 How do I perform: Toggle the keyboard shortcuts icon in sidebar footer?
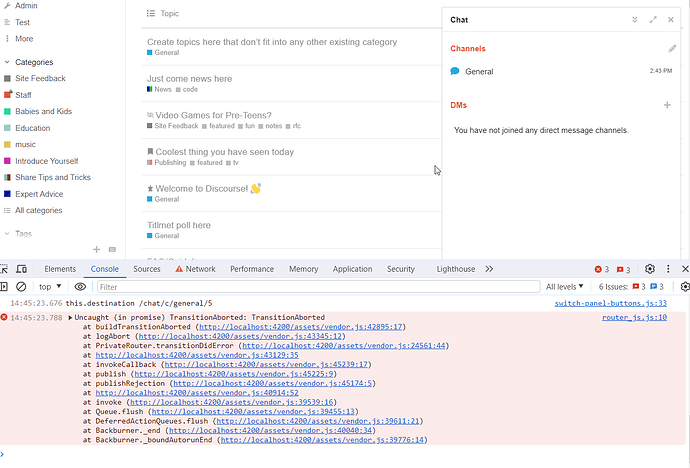(112, 249)
